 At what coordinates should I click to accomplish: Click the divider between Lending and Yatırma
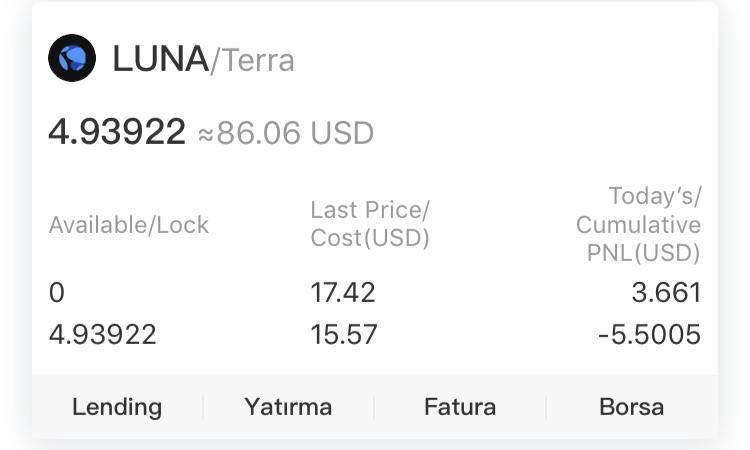click(203, 407)
